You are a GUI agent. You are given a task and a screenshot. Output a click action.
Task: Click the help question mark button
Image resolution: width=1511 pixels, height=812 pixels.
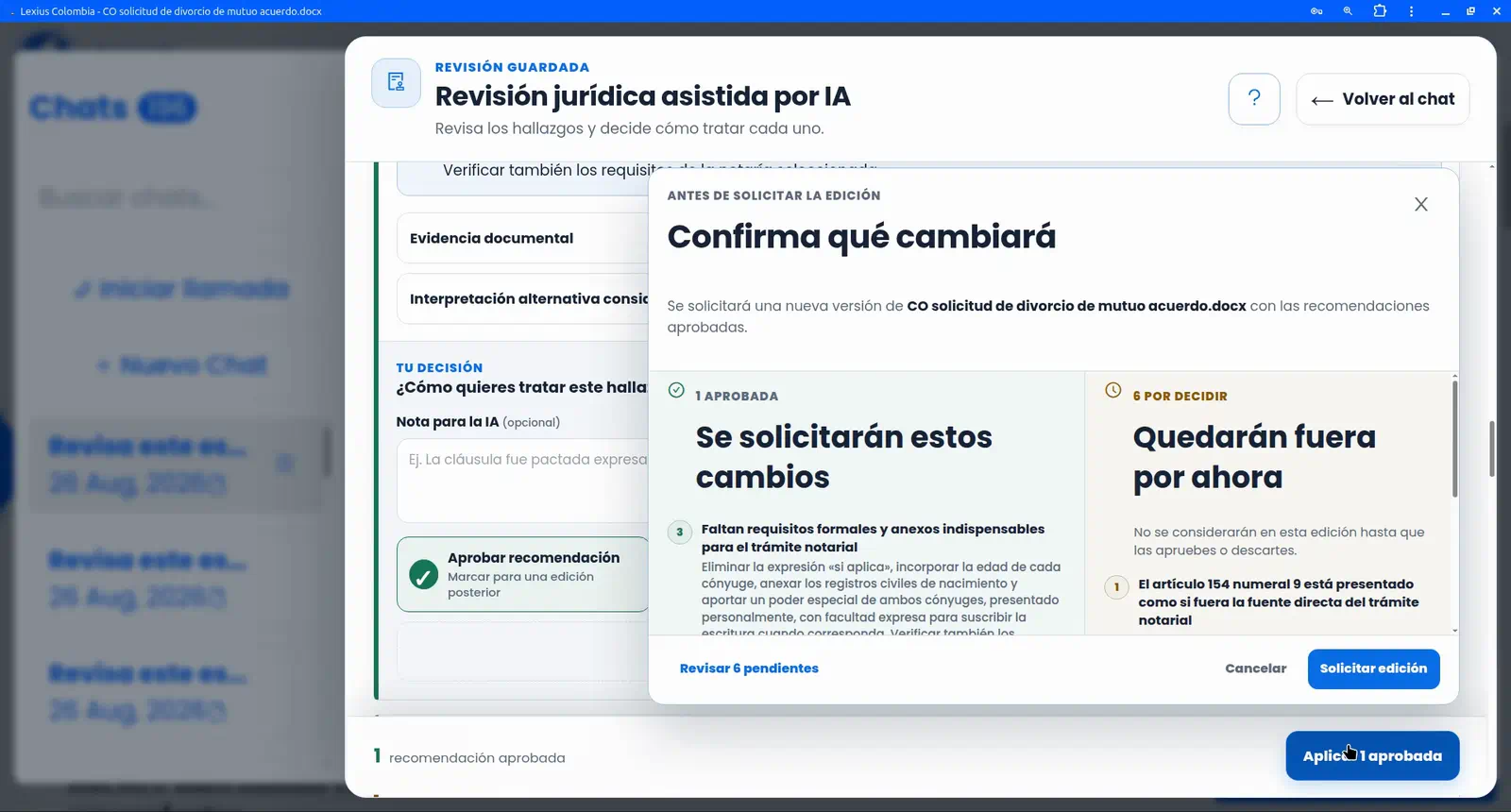tap(1254, 99)
